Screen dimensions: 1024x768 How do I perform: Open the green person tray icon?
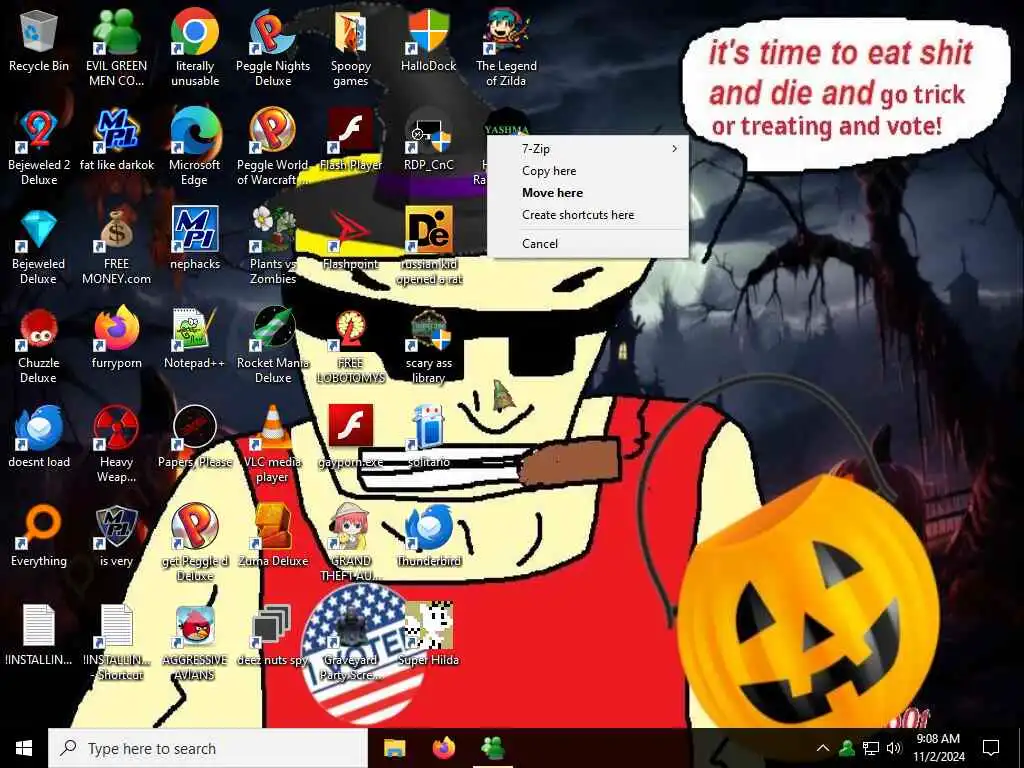tap(847, 748)
